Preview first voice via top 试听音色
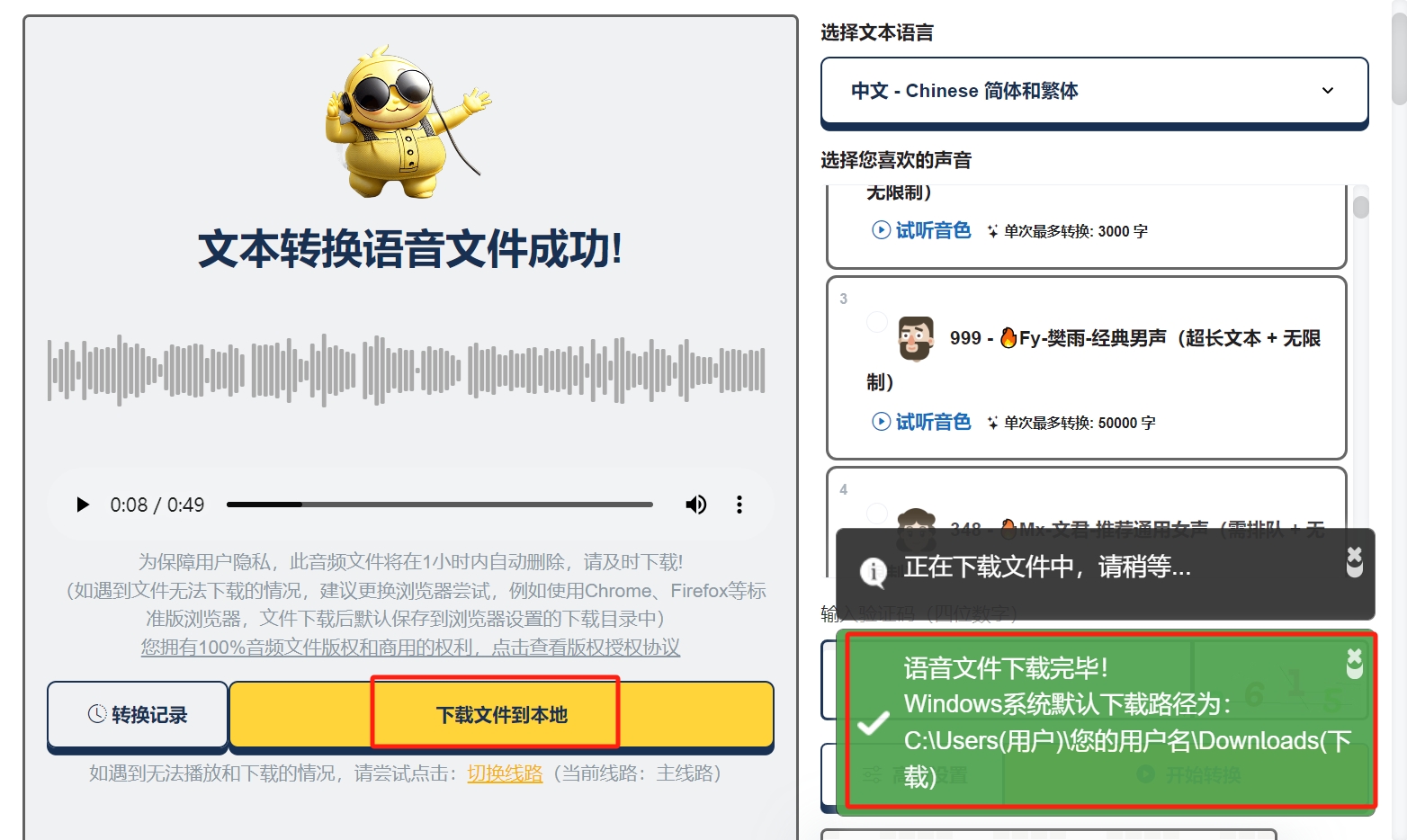Viewport: 1407px width, 840px height. (x=921, y=230)
